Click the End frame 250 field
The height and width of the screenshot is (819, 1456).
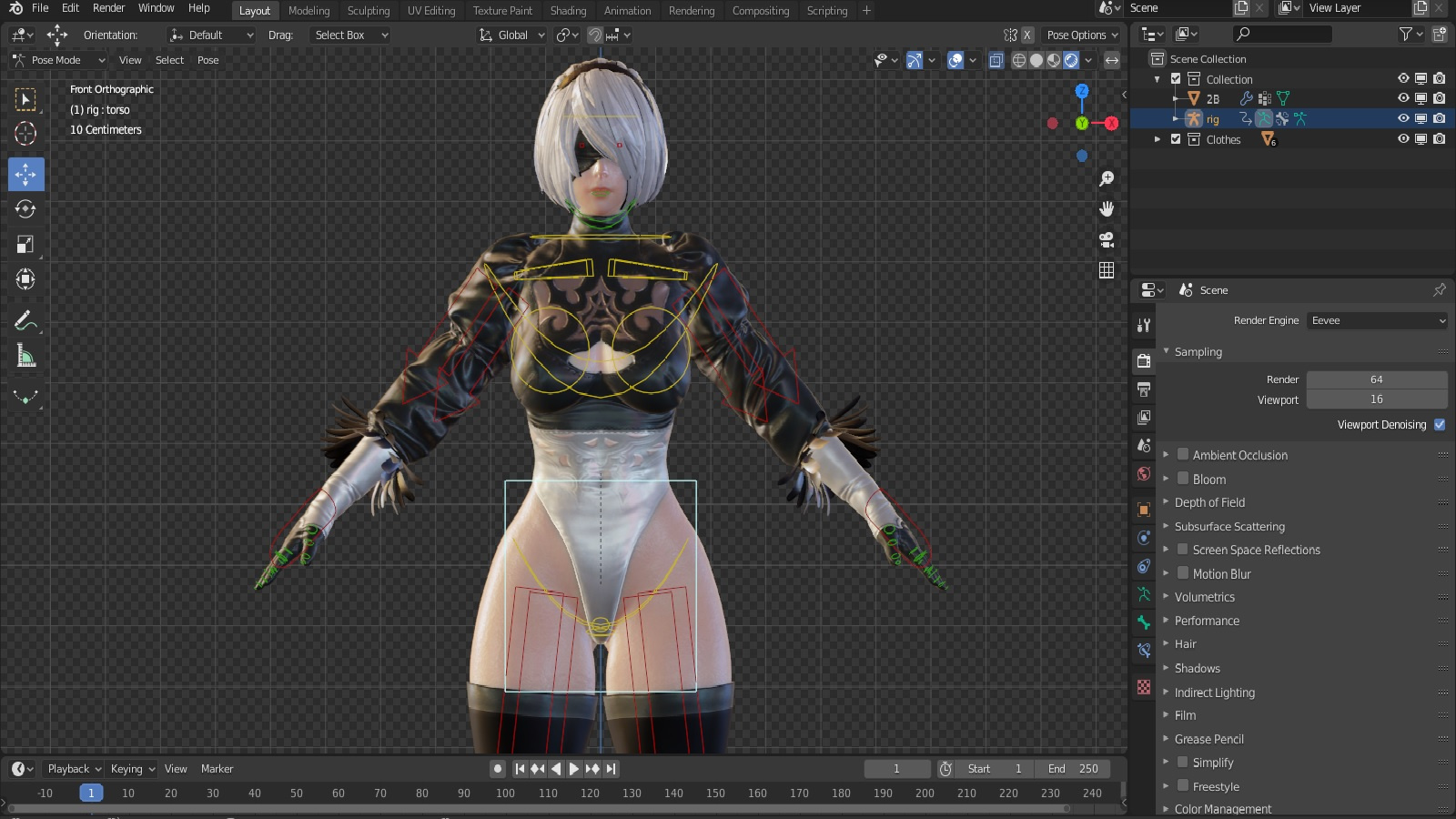[1074, 769]
